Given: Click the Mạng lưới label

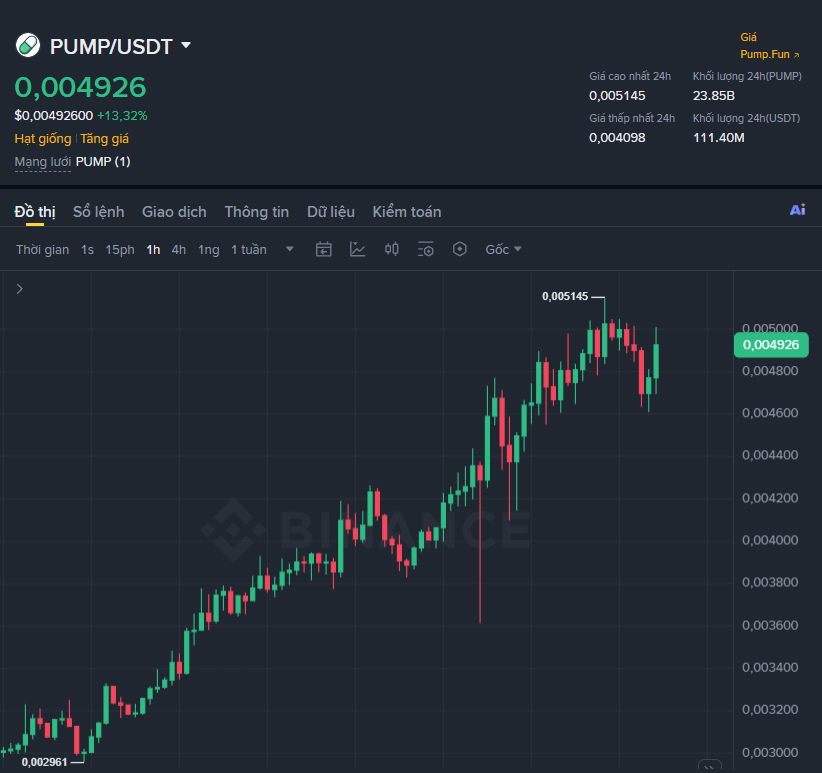Looking at the screenshot, I should tap(42, 162).
